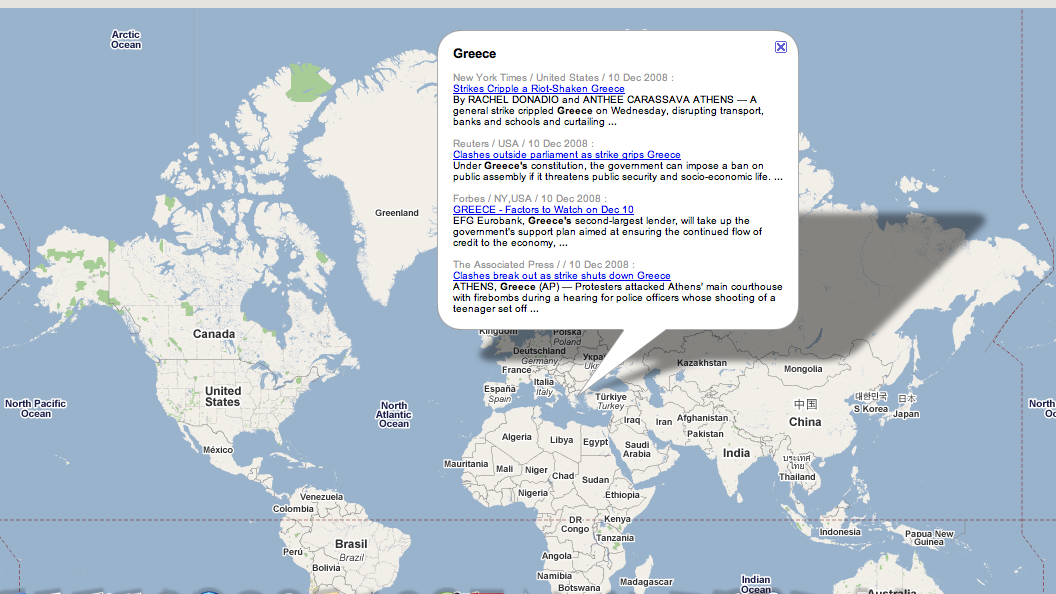Image resolution: width=1056 pixels, height=594 pixels.
Task: Click 'The Associated Press / / 10 Dec 2008' source line
Action: click(x=543, y=265)
